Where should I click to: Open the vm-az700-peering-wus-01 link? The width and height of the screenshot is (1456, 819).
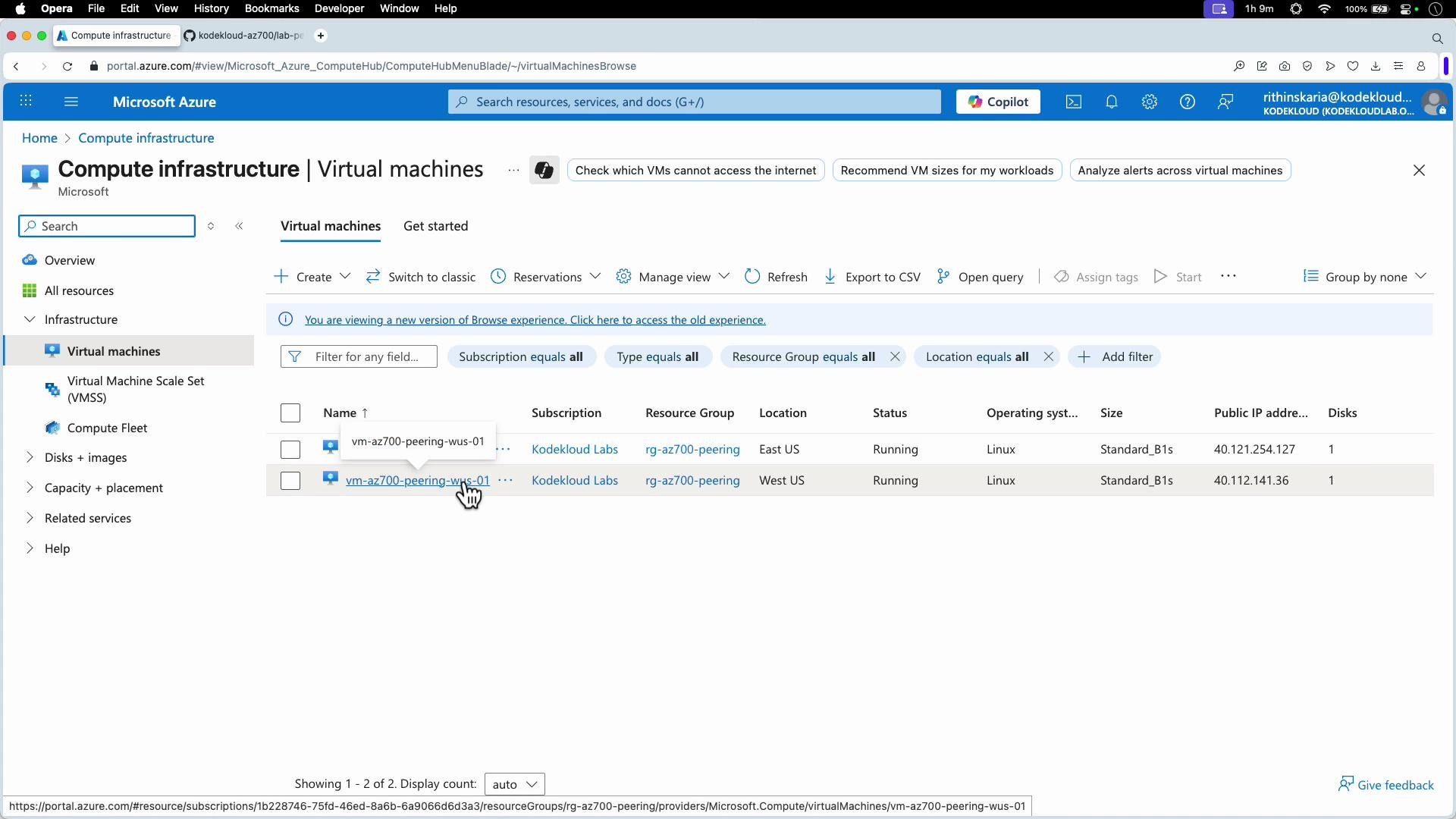pos(418,481)
